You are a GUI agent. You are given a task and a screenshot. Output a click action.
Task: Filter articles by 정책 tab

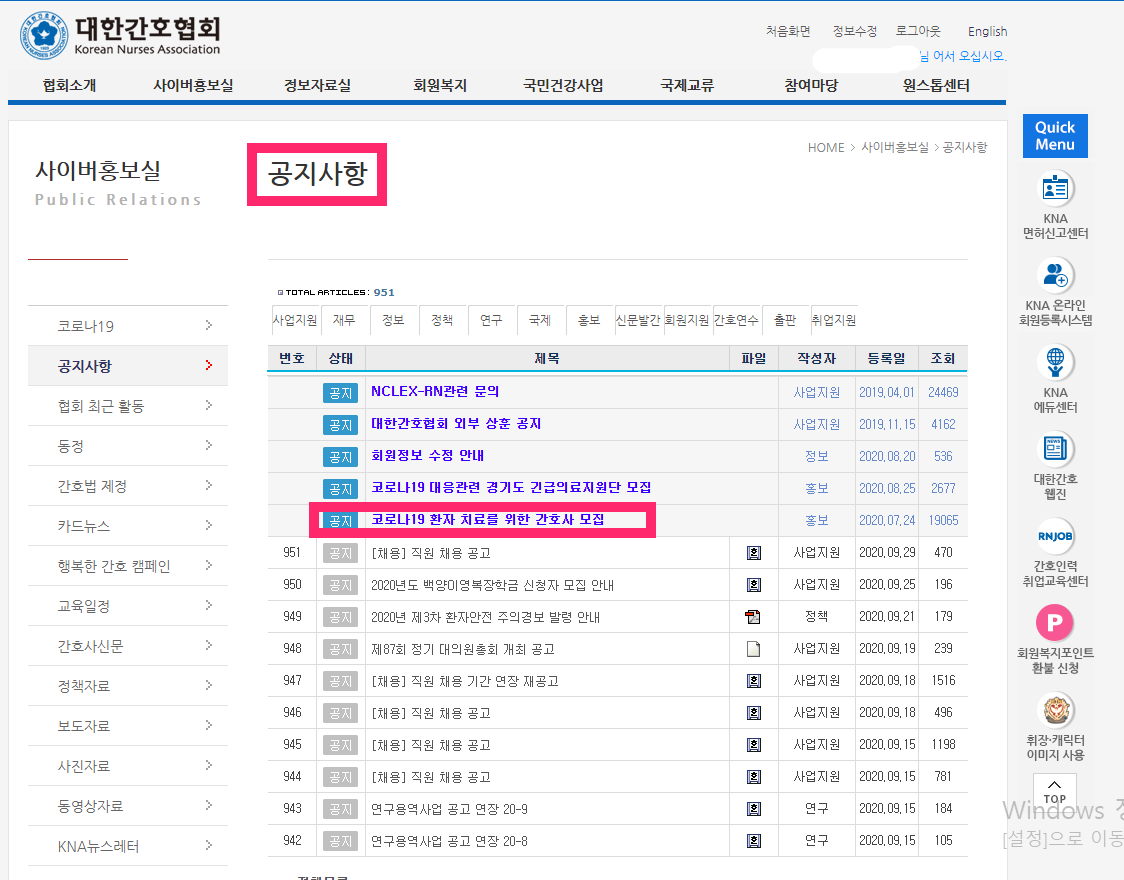(x=442, y=320)
